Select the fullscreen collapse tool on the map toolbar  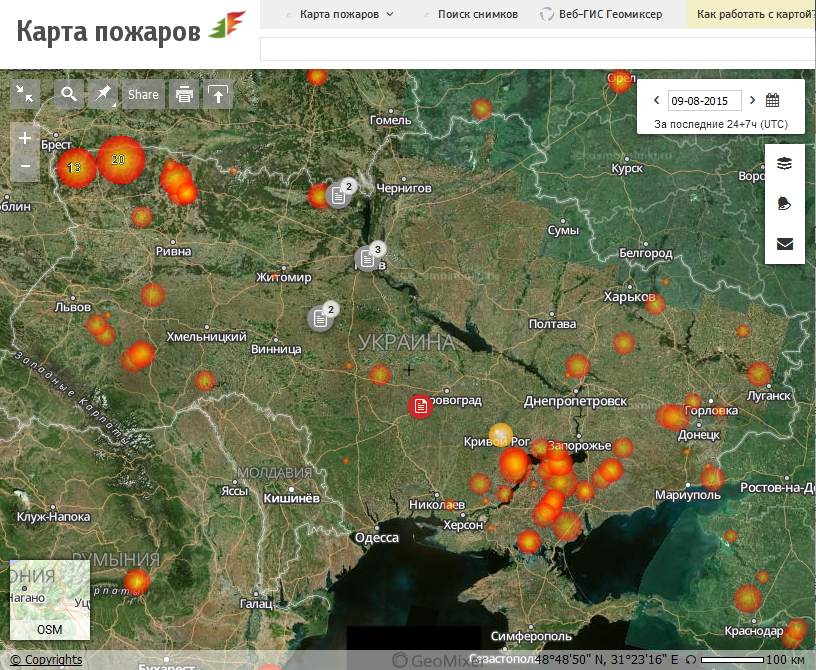click(x=24, y=95)
